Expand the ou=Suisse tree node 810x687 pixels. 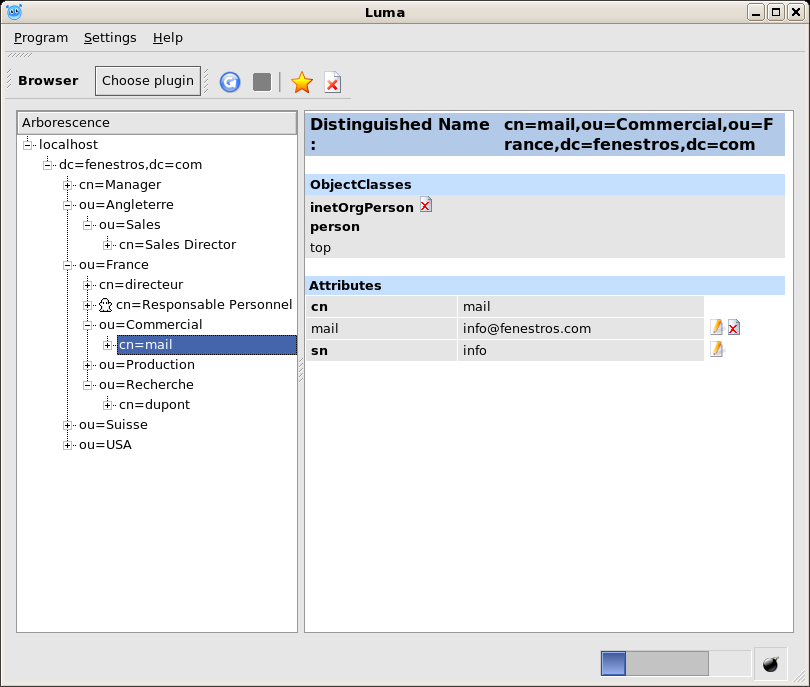pyautogui.click(x=68, y=425)
